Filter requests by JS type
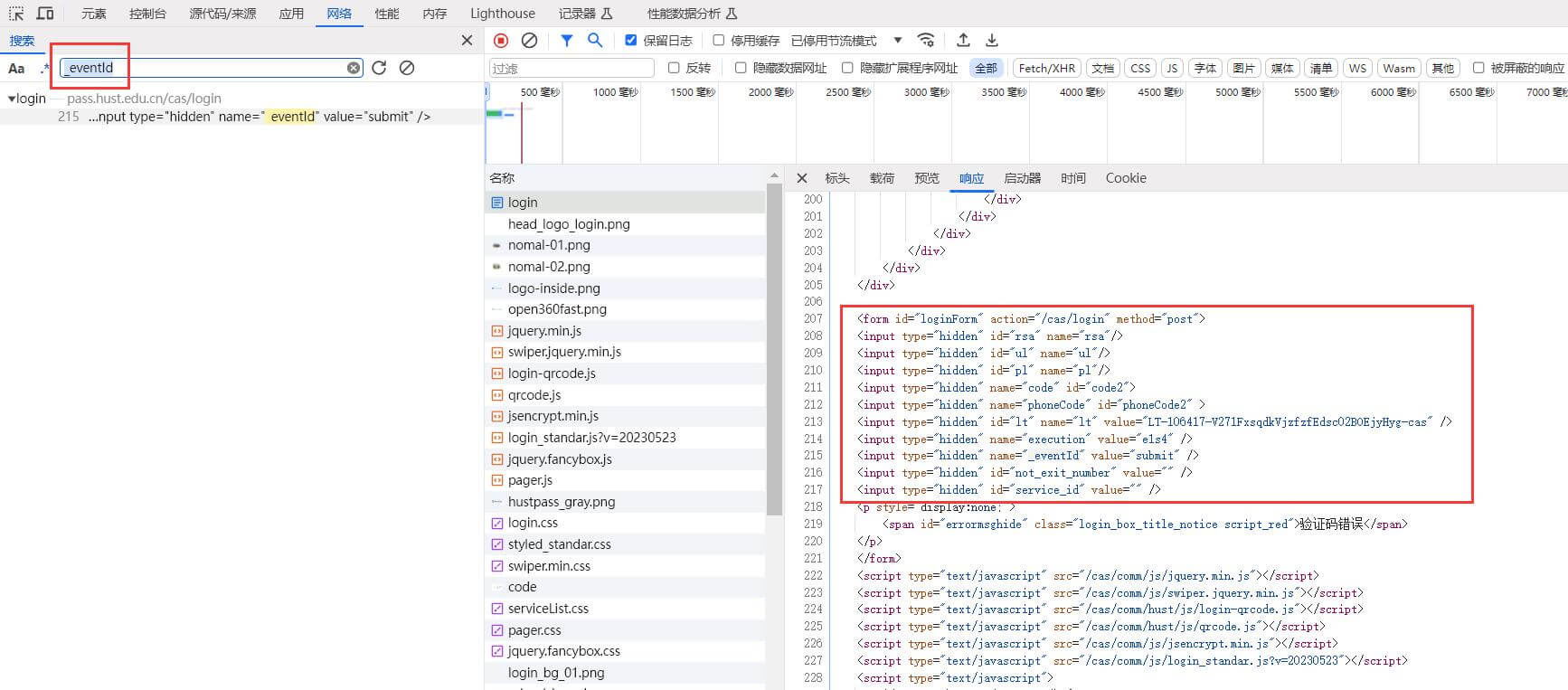Image resolution: width=1568 pixels, height=690 pixels. [1172, 68]
